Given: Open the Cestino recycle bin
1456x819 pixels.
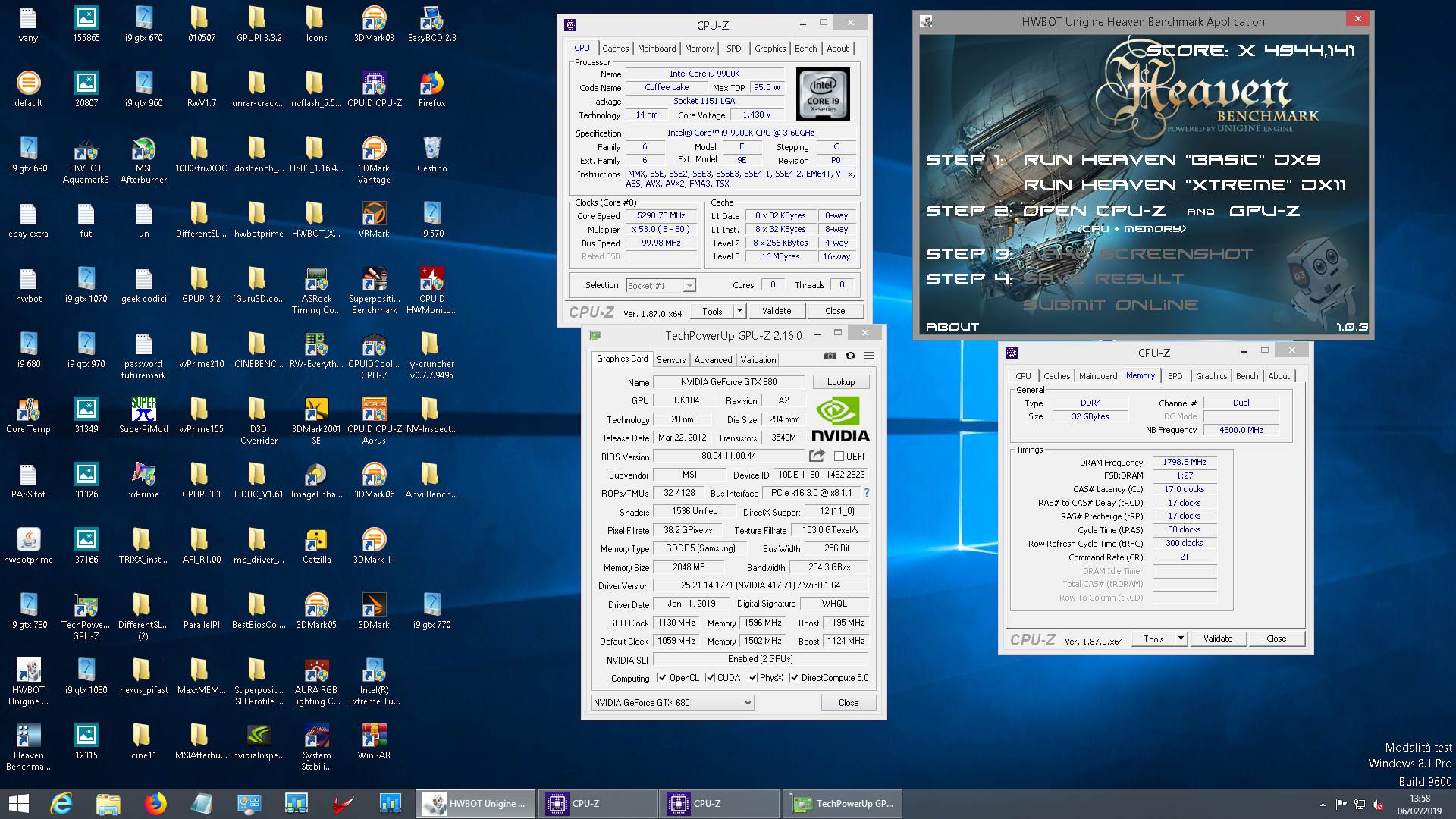Looking at the screenshot, I should point(431,155).
